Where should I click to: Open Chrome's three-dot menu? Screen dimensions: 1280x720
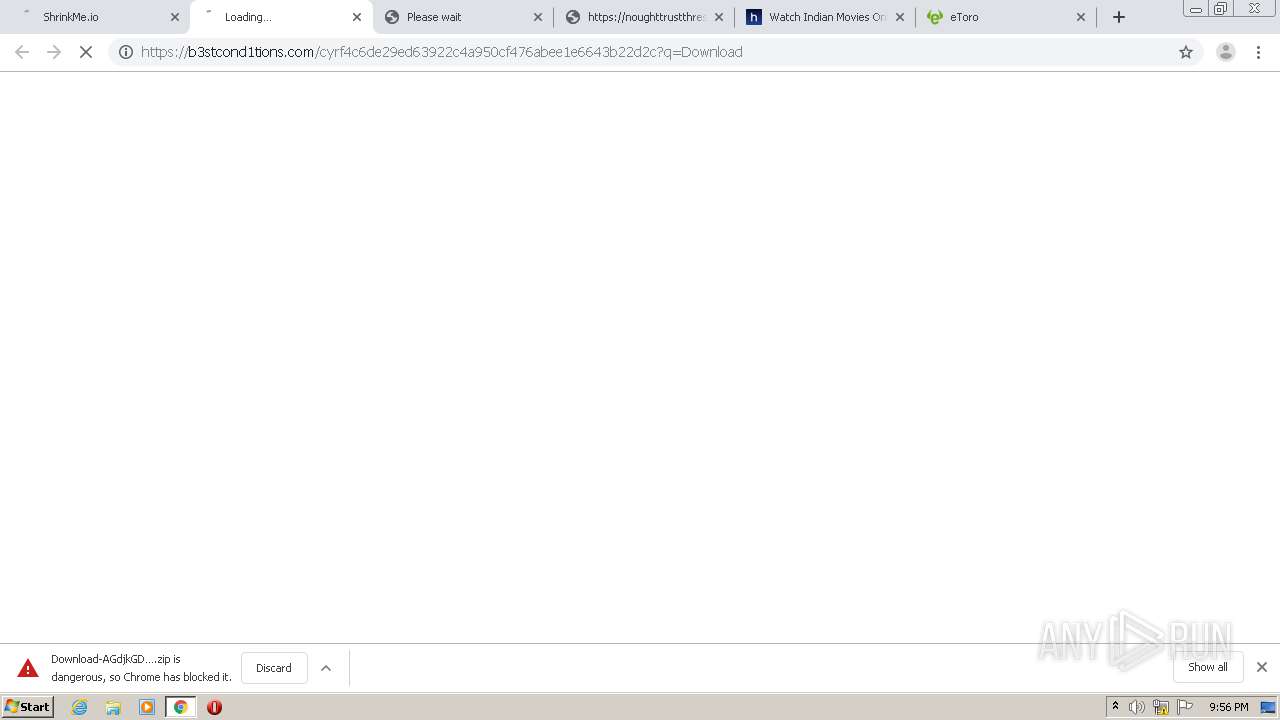click(1259, 52)
